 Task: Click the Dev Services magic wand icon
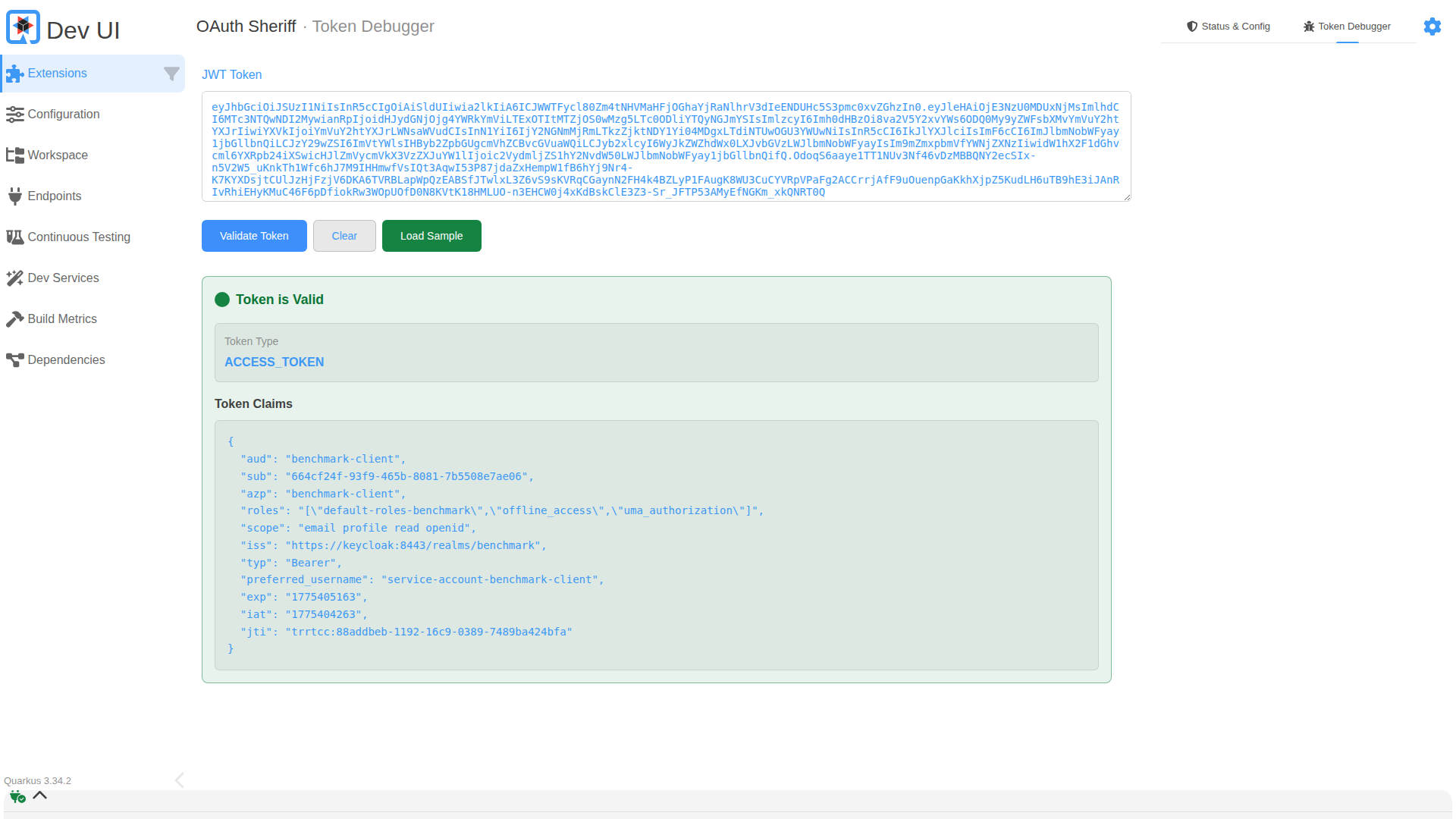click(14, 278)
